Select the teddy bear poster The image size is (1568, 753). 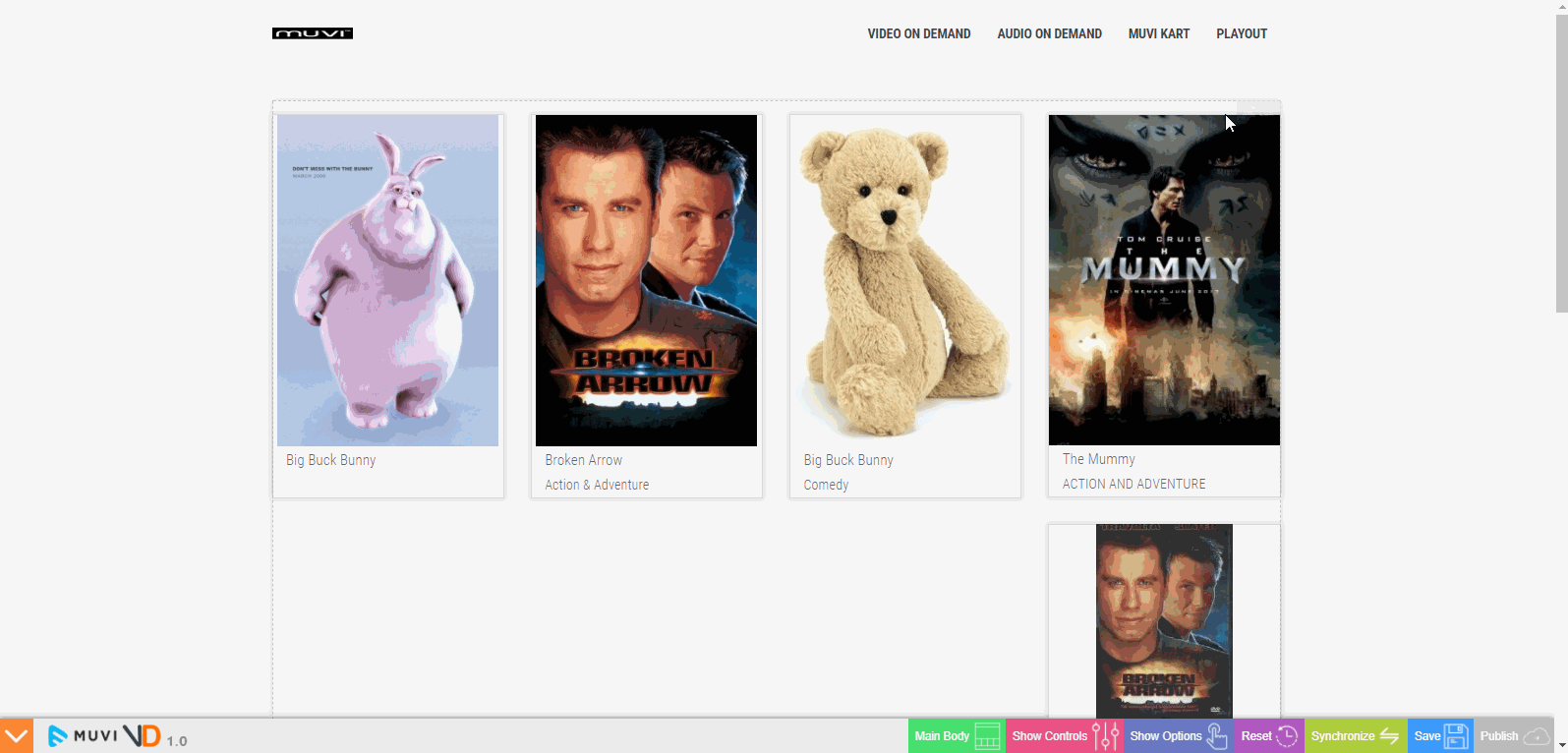coord(904,280)
